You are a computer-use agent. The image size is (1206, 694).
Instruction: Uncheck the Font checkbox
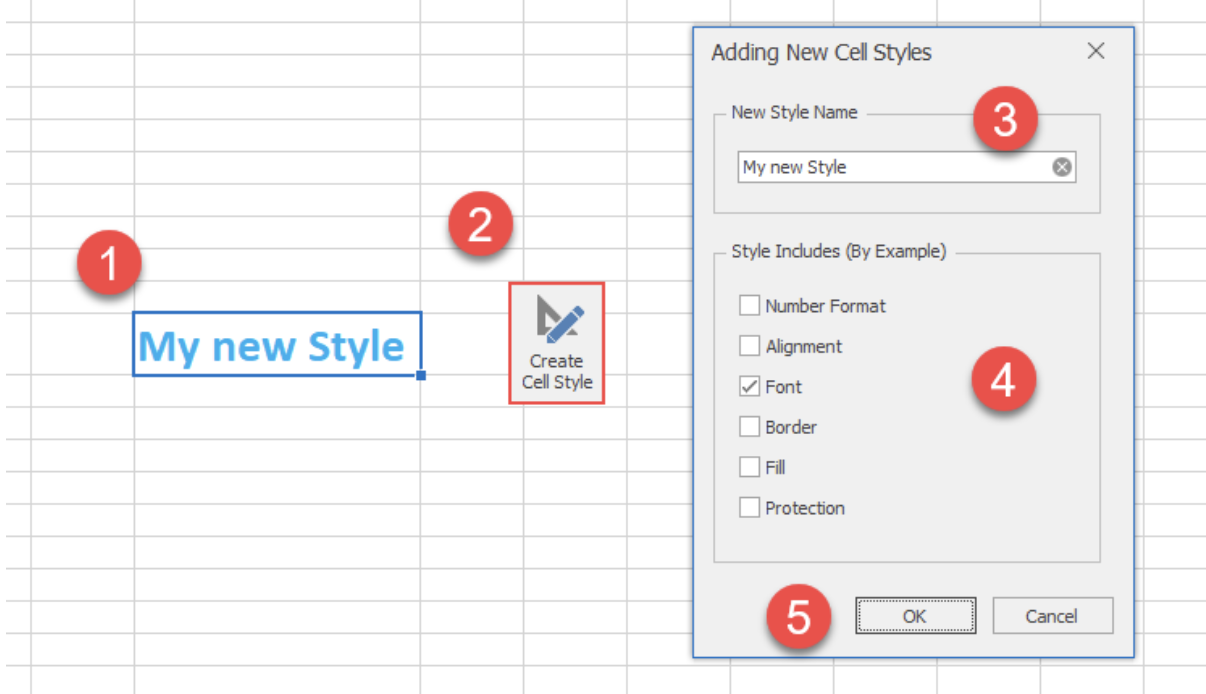749,386
